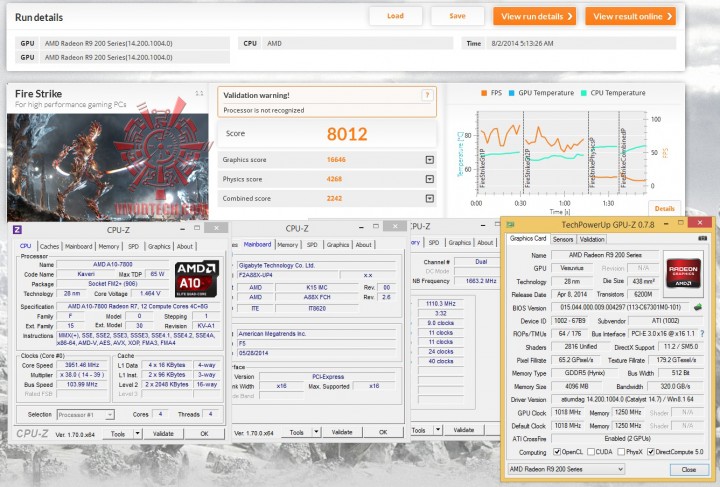Click the NB Frequency value 1663.2 MHz
Viewport: 720px width, 487px height.
point(481,280)
